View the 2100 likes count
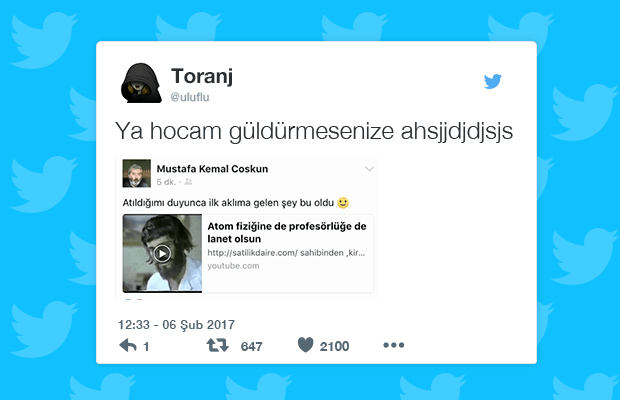 (335, 347)
